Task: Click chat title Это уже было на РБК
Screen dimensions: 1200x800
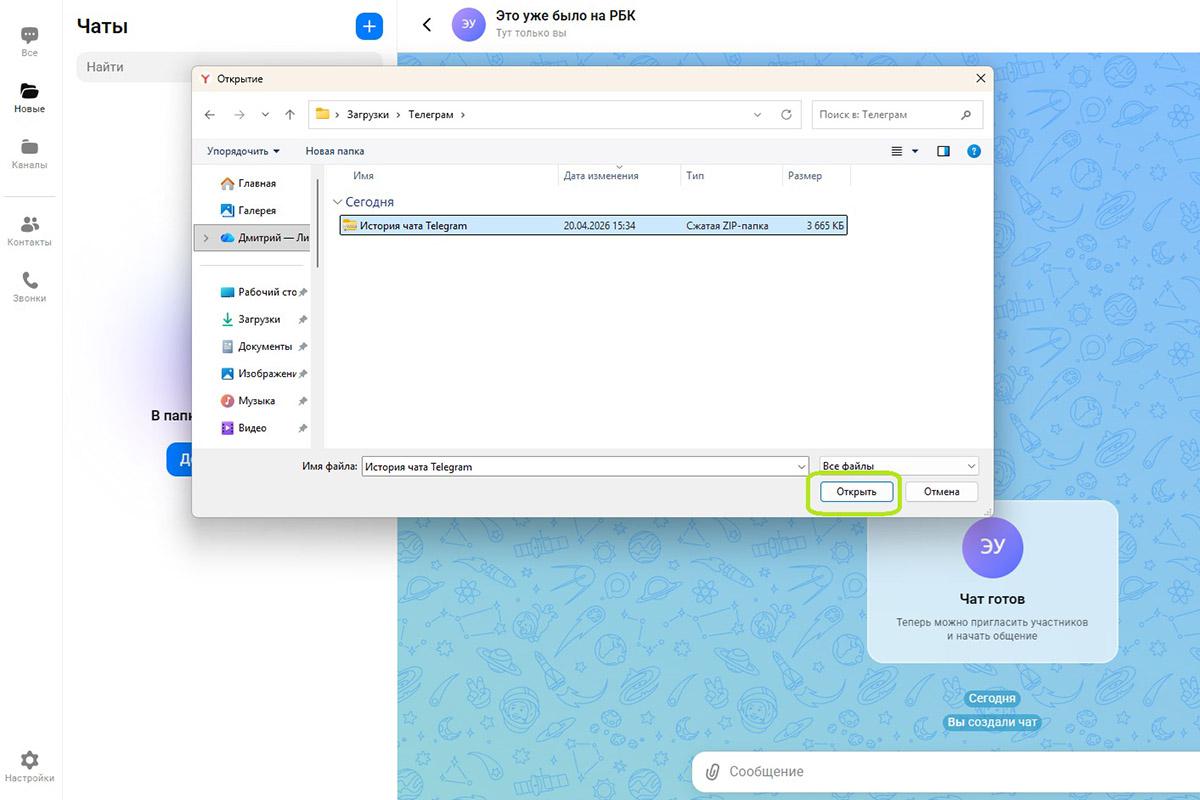Action: pyautogui.click(x=565, y=15)
